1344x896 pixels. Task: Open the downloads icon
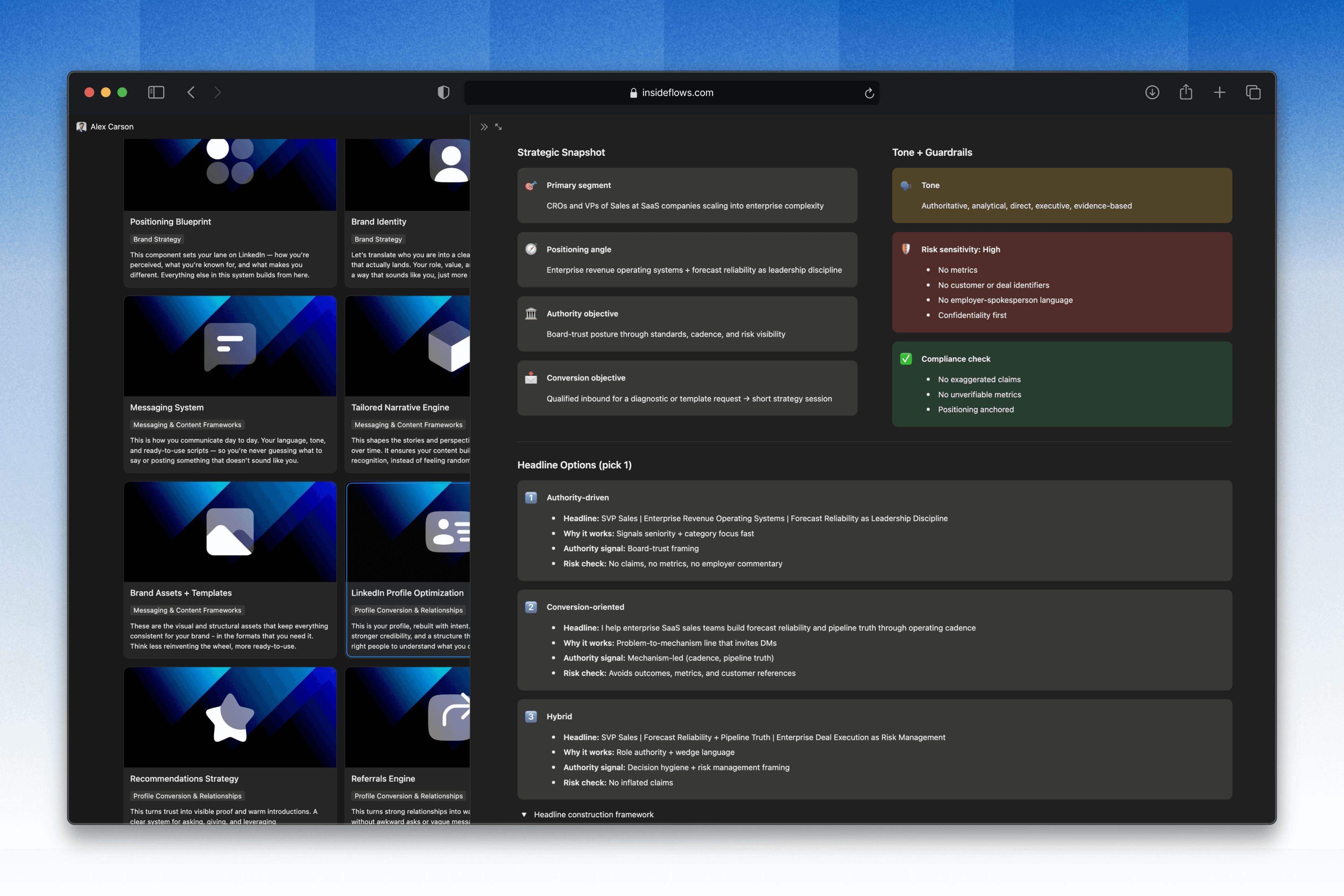click(1152, 92)
